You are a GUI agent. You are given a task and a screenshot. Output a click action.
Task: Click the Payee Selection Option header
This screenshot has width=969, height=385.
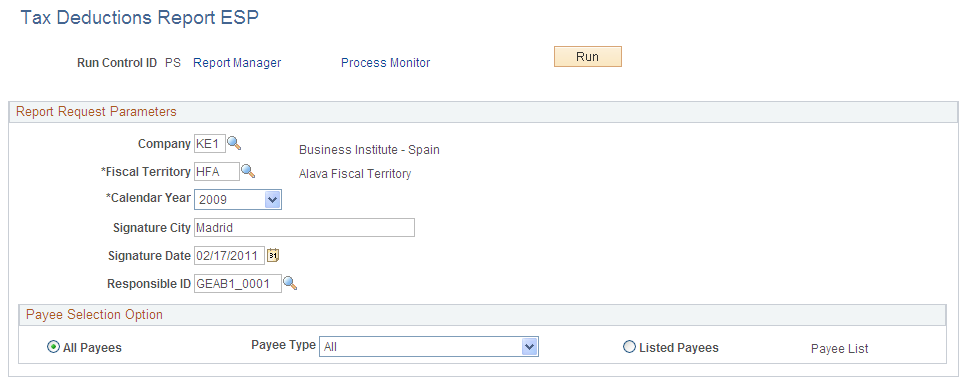click(95, 315)
